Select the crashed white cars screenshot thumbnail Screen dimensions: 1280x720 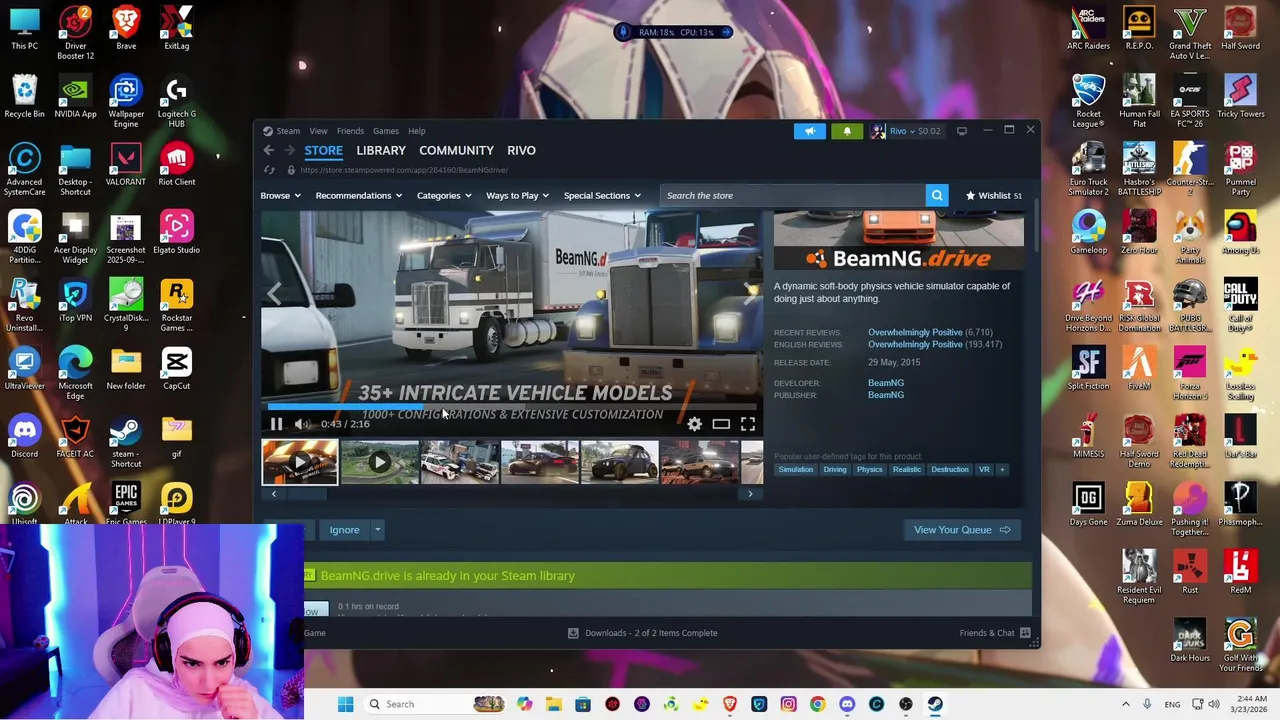460,462
